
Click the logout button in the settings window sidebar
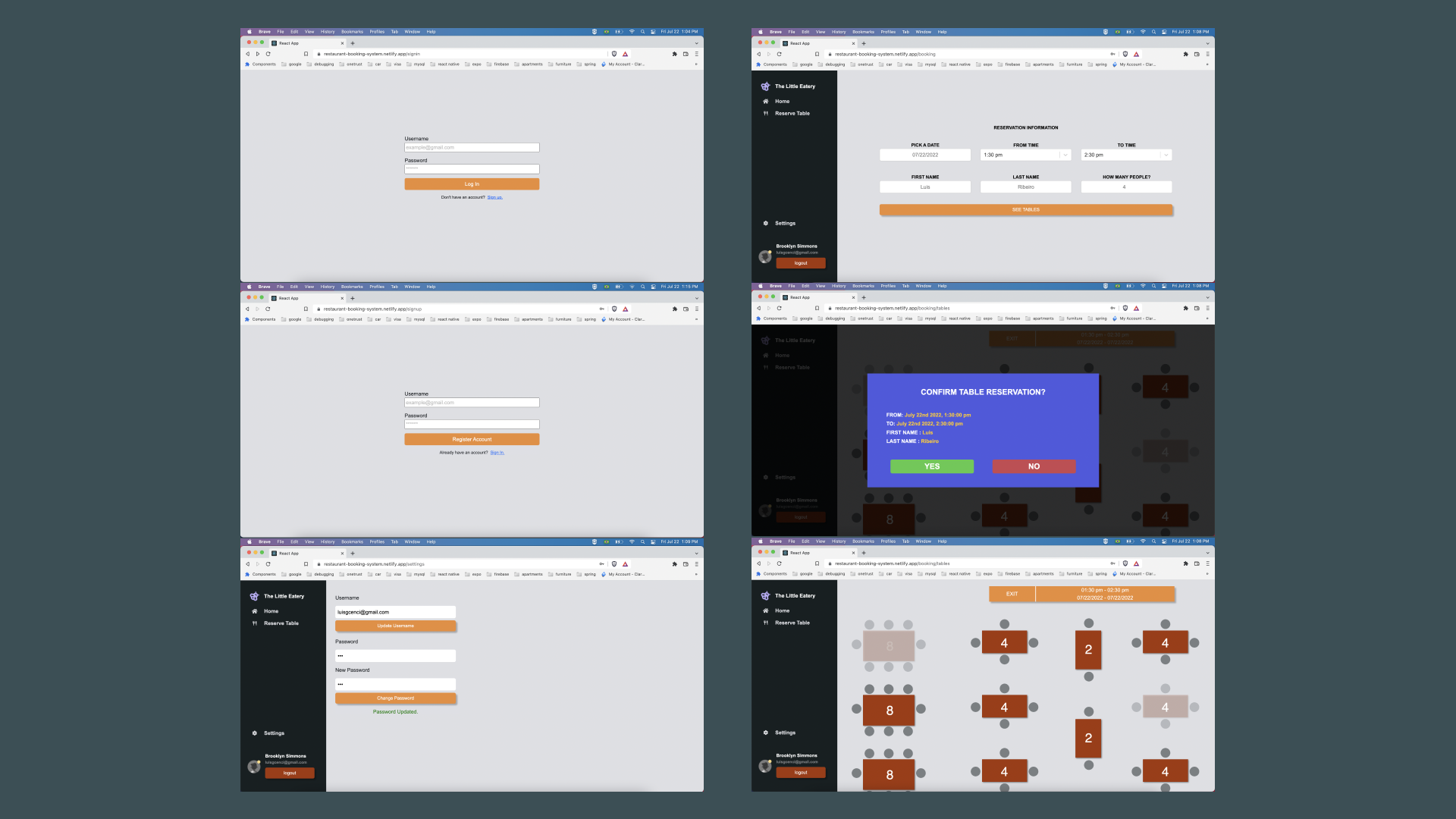(290, 773)
